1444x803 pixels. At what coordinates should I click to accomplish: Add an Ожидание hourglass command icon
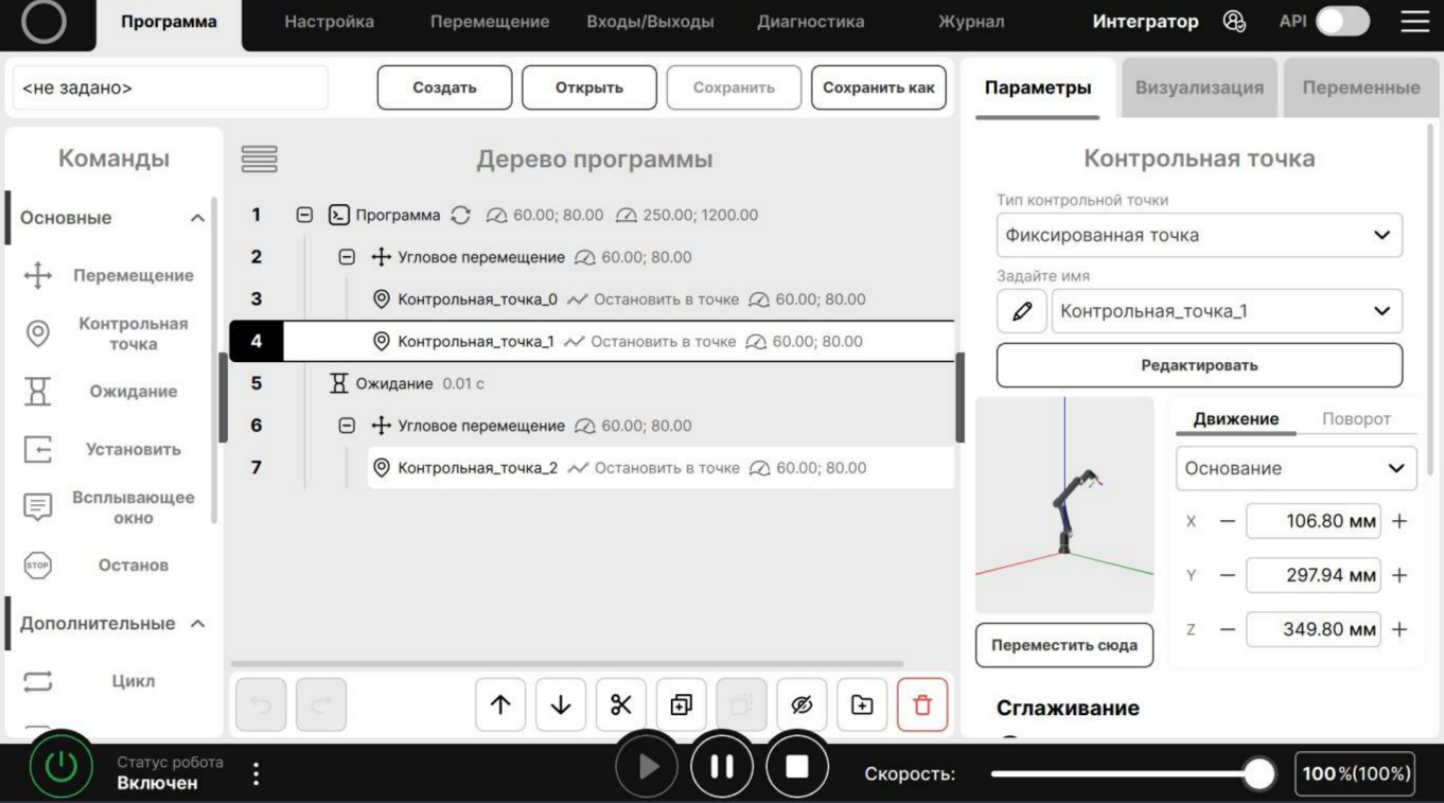click(x=37, y=392)
